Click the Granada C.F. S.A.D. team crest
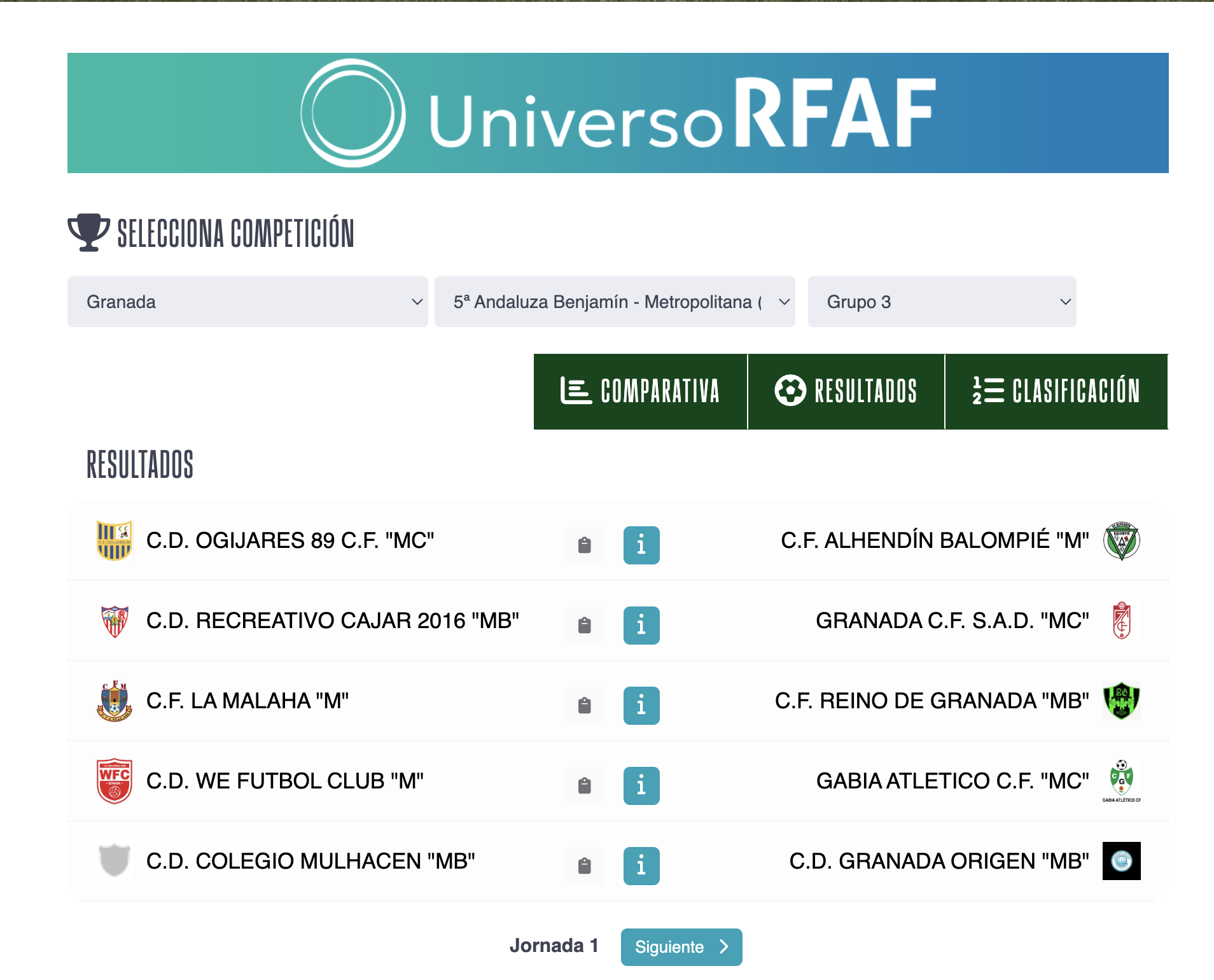Screen dimensions: 1214x980 1121,620
